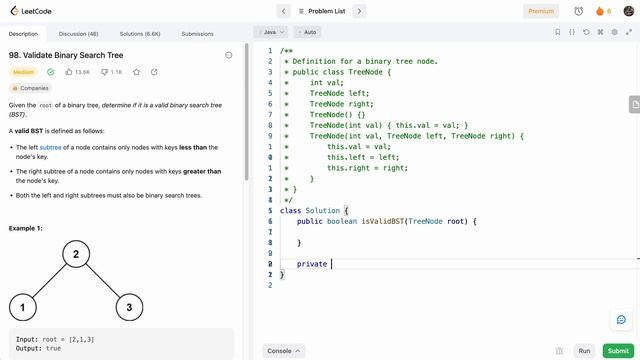640x360 pixels.
Task: Open the keyboard shortcuts icon
Action: pyautogui.click(x=600, y=32)
